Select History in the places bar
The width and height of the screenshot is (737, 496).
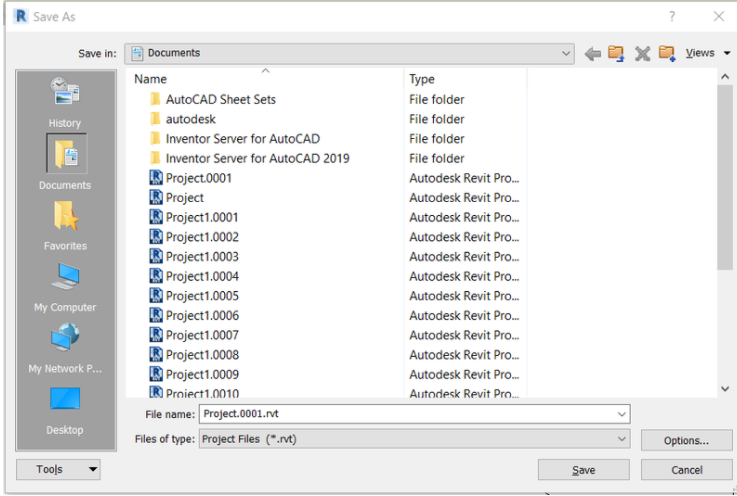click(65, 102)
